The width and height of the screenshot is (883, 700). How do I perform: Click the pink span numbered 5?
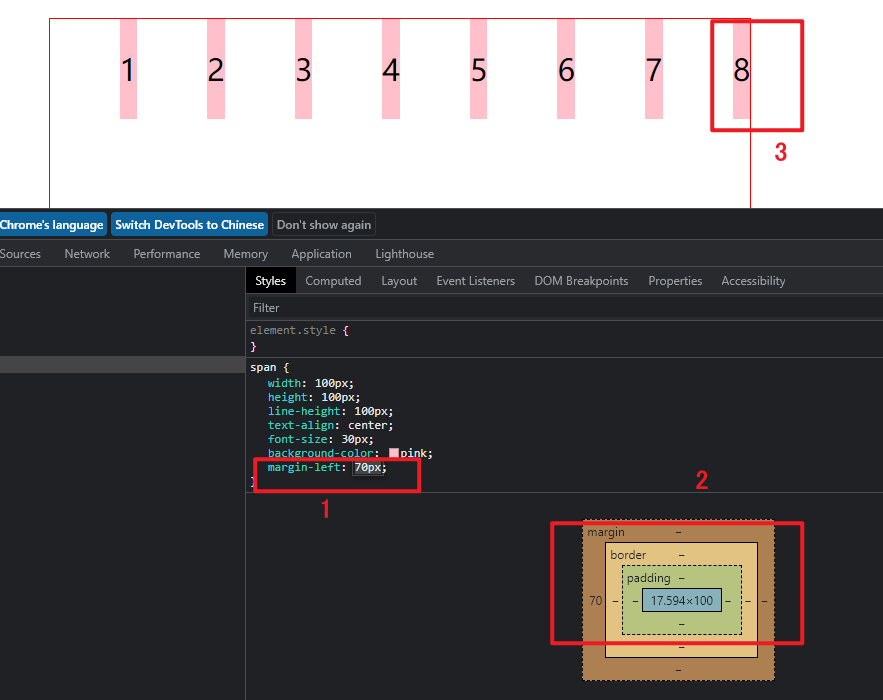(x=479, y=69)
